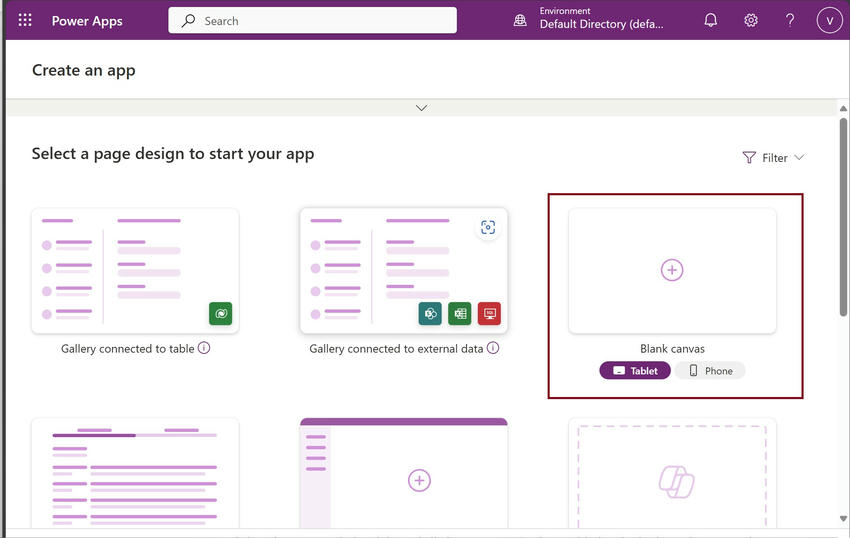This screenshot has width=850, height=538.
Task: Open the Help question mark icon
Action: 790,21
